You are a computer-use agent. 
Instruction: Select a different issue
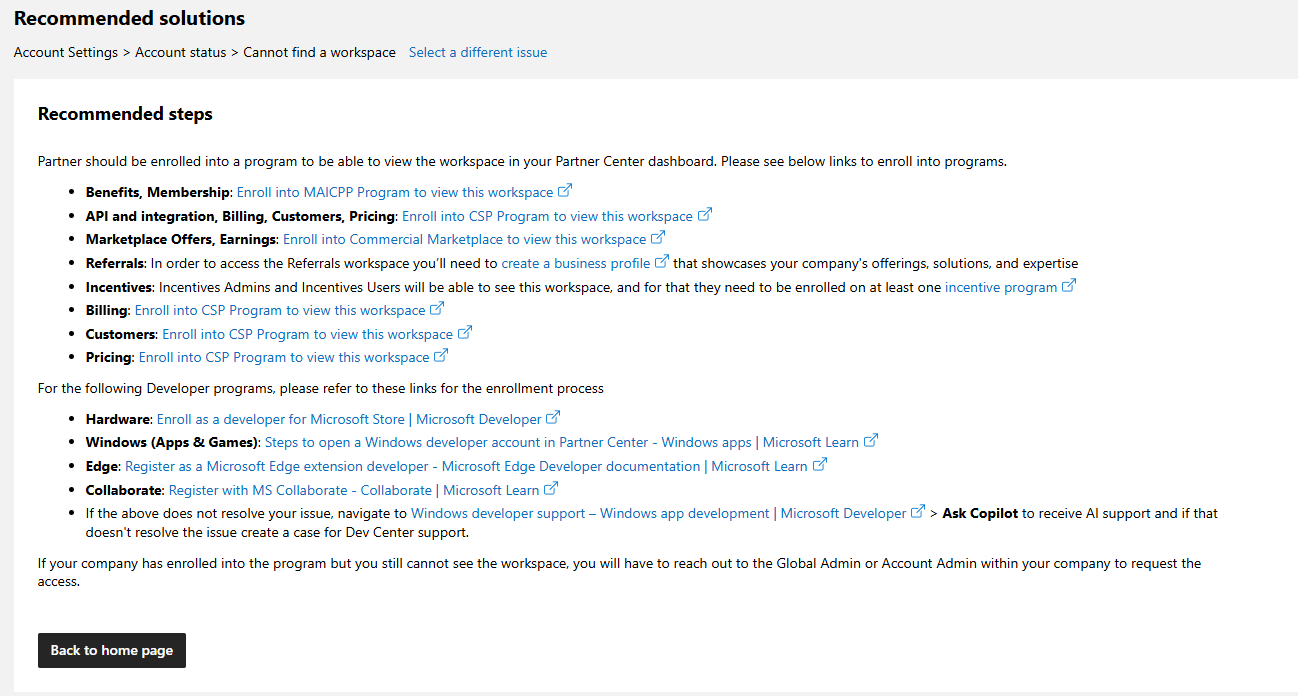(x=478, y=52)
